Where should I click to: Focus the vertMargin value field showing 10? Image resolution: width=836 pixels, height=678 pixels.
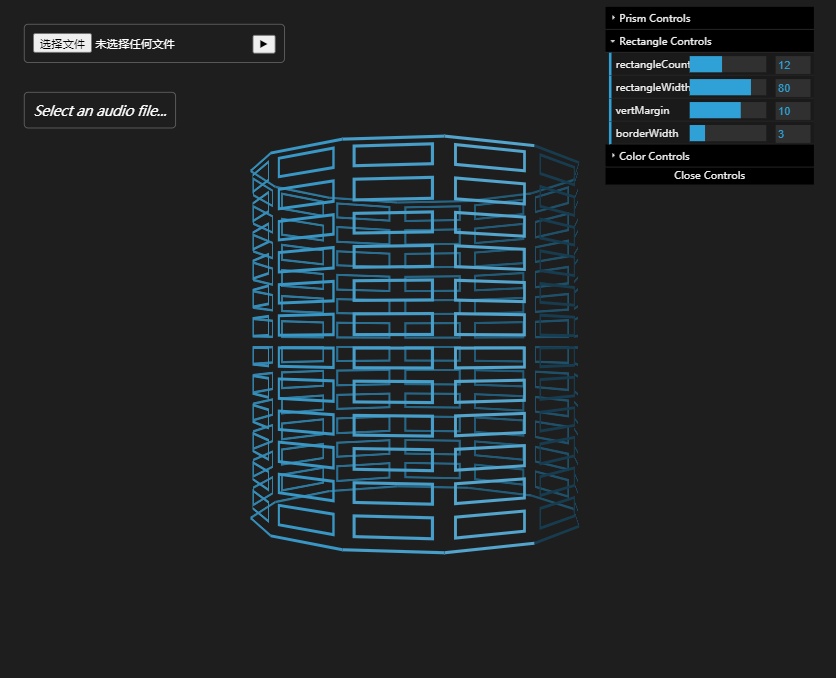coord(792,111)
